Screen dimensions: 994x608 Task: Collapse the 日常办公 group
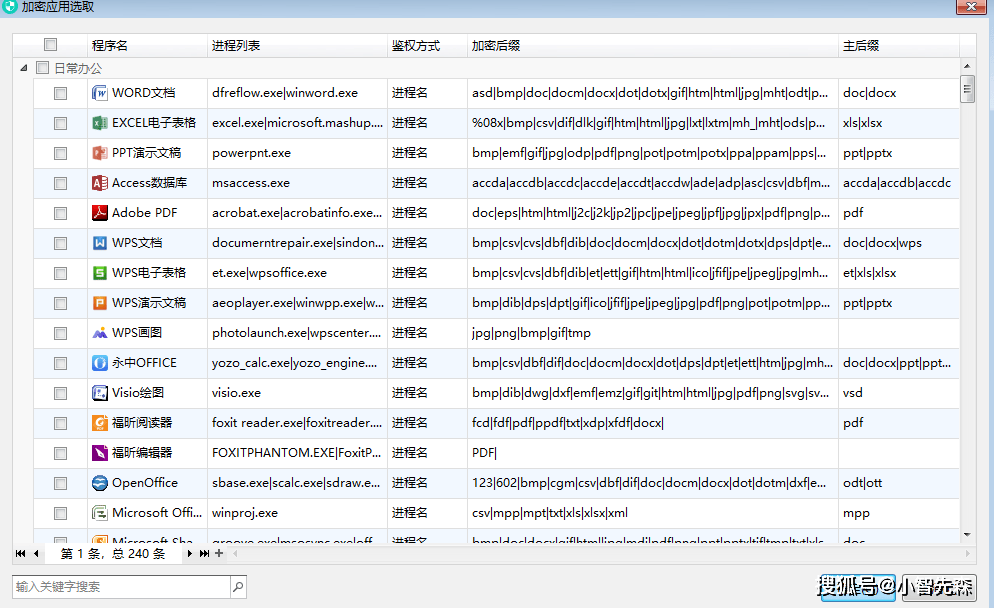point(23,67)
